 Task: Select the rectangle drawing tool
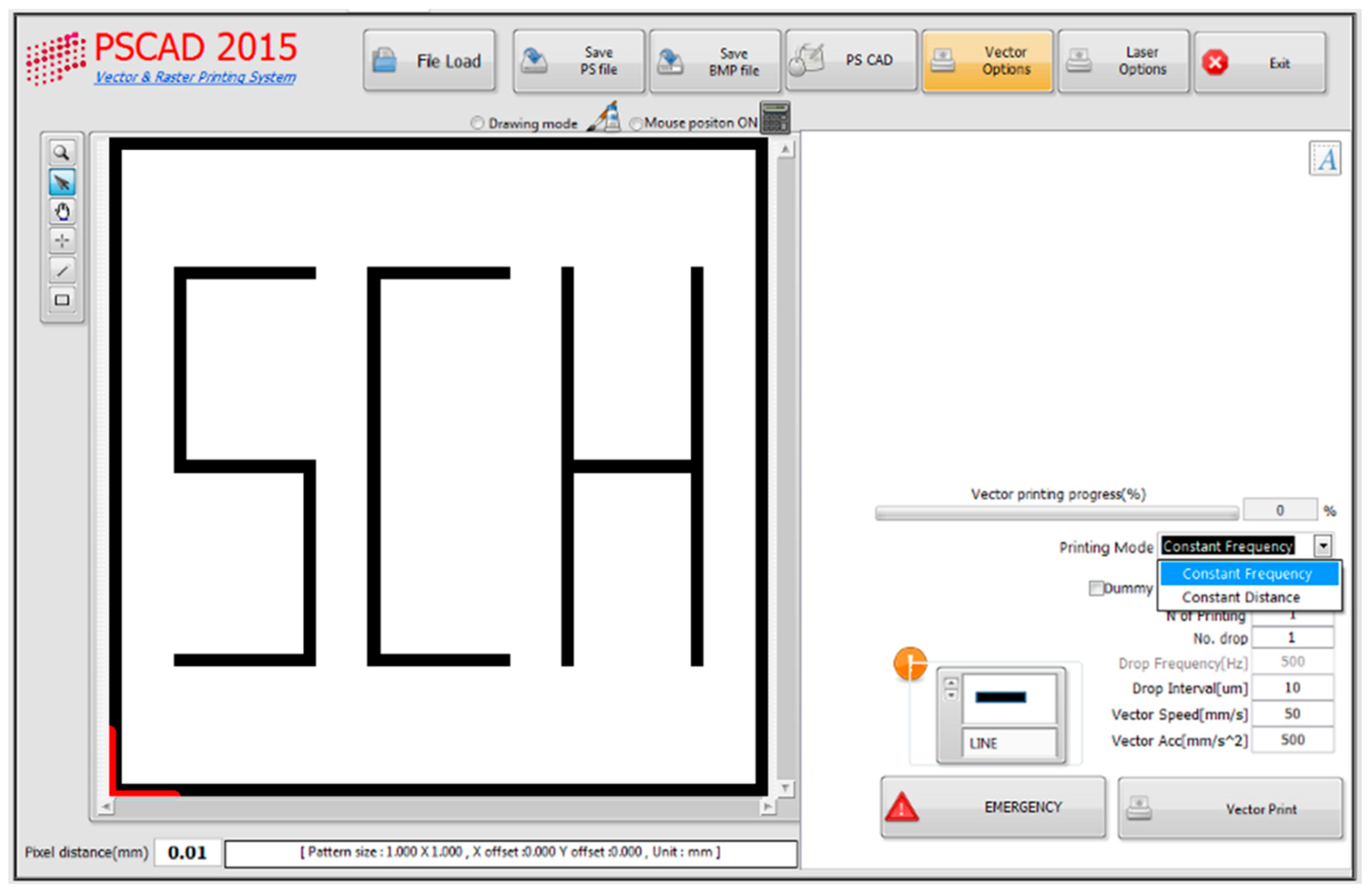[x=62, y=300]
